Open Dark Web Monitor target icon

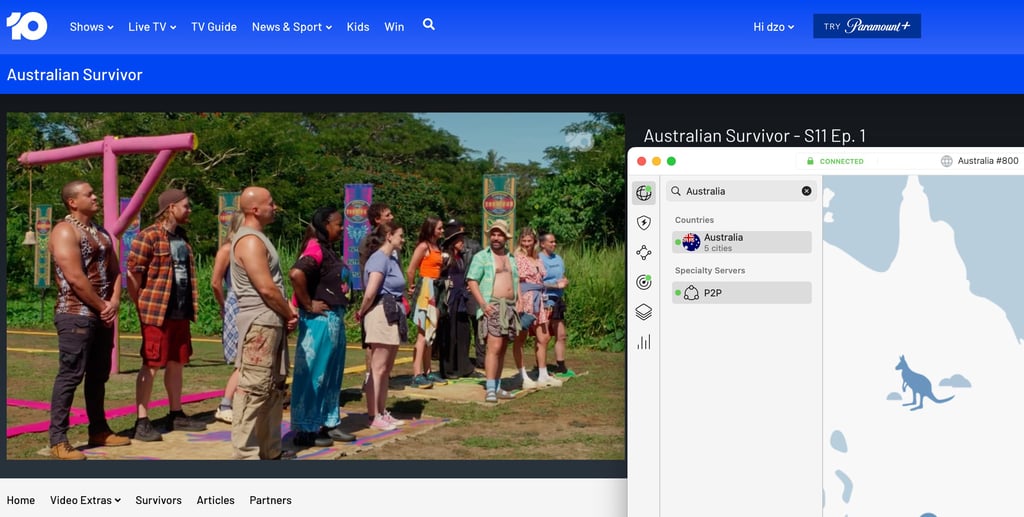tap(644, 282)
